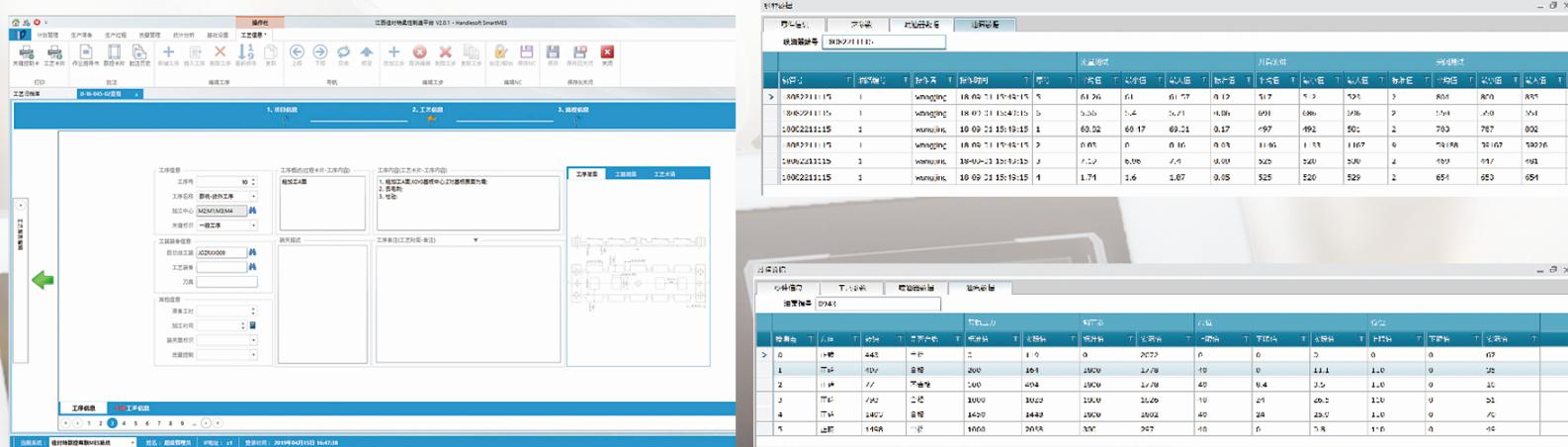
Task: Increase process number with spinner arrows
Action: pos(253,180)
